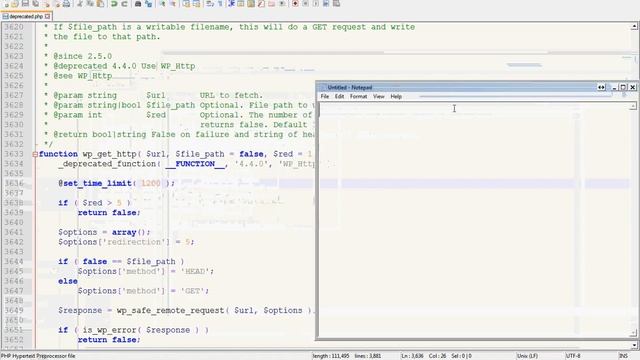The height and width of the screenshot is (360, 640).
Task: Click the Stop Recording macro icon
Action: click(305, 4)
